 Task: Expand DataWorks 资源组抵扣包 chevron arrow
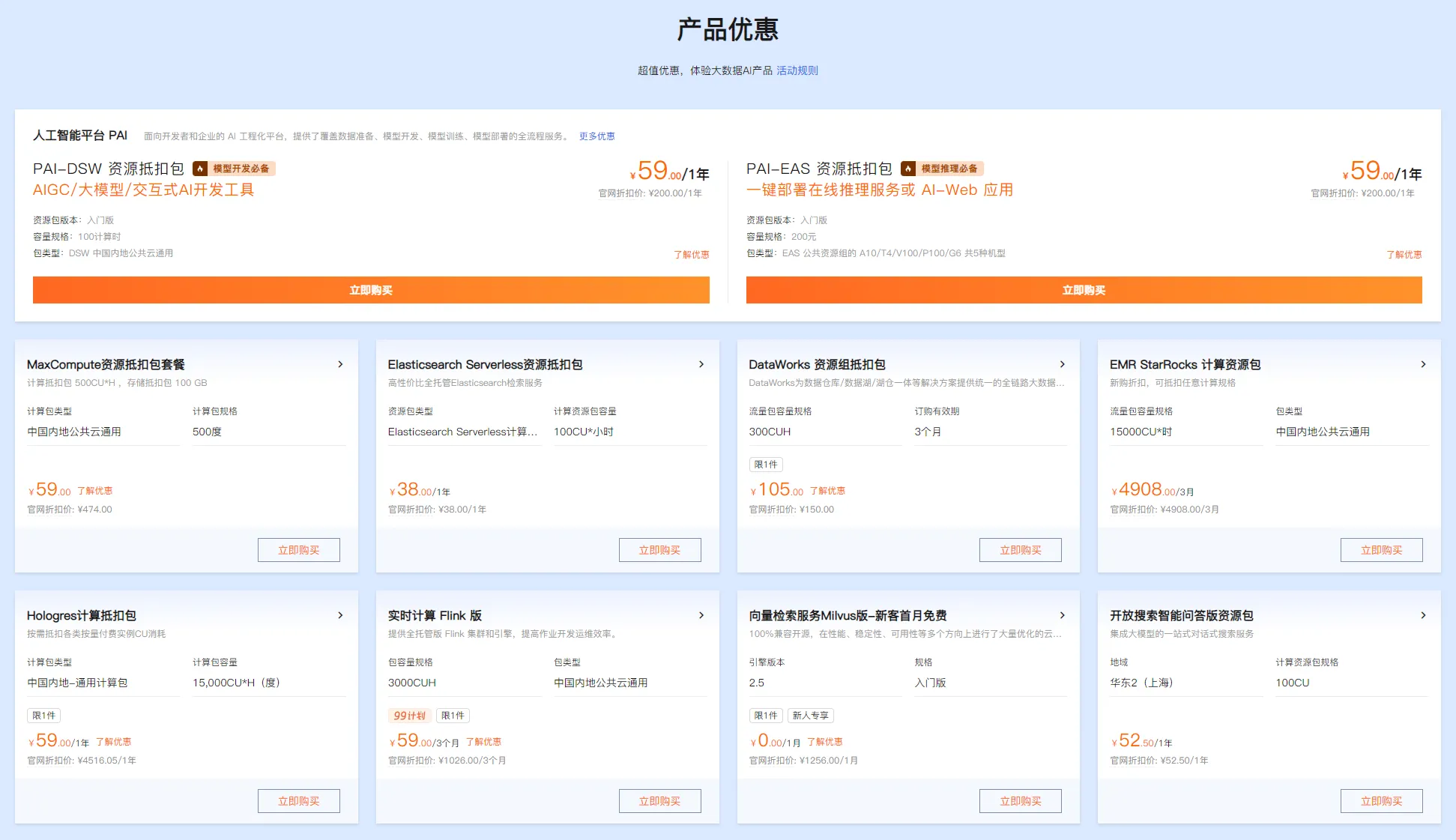click(x=1063, y=364)
